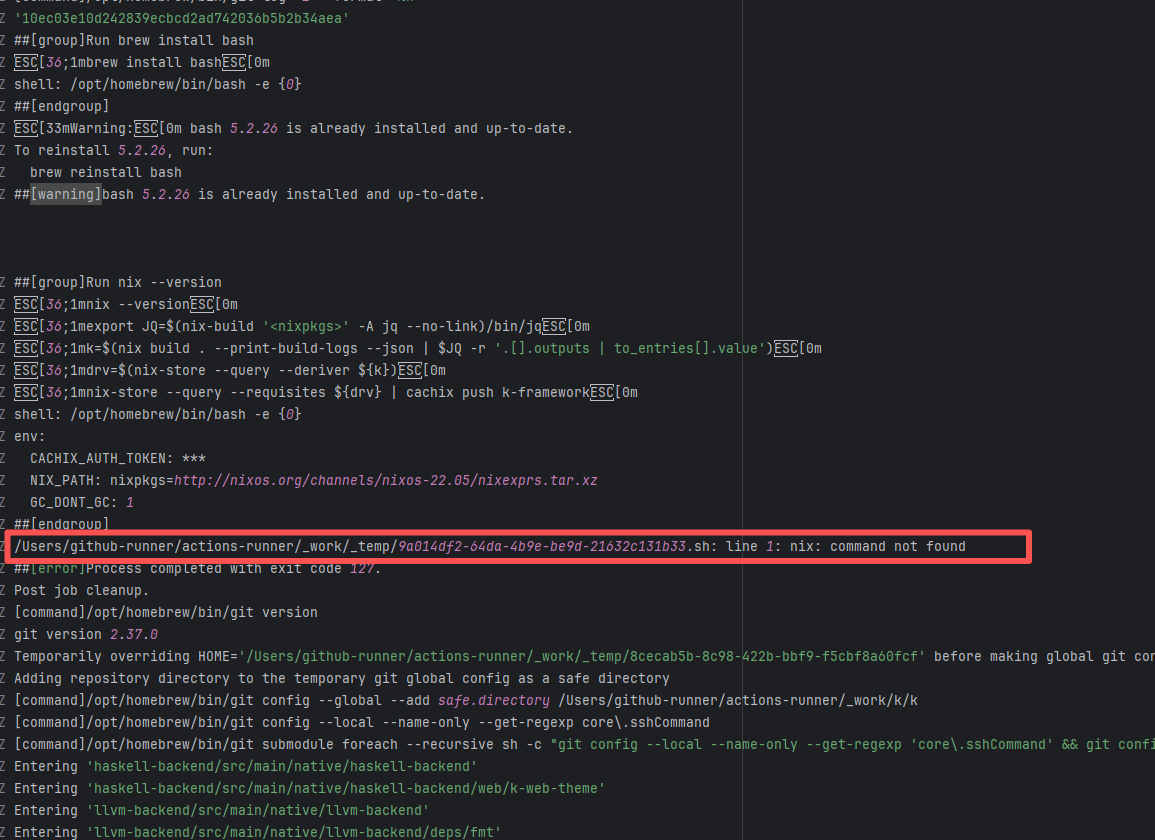Click the 'To reinstall 5.2.26, run:' line
Viewport: 1155px width, 840px height.
114,150
